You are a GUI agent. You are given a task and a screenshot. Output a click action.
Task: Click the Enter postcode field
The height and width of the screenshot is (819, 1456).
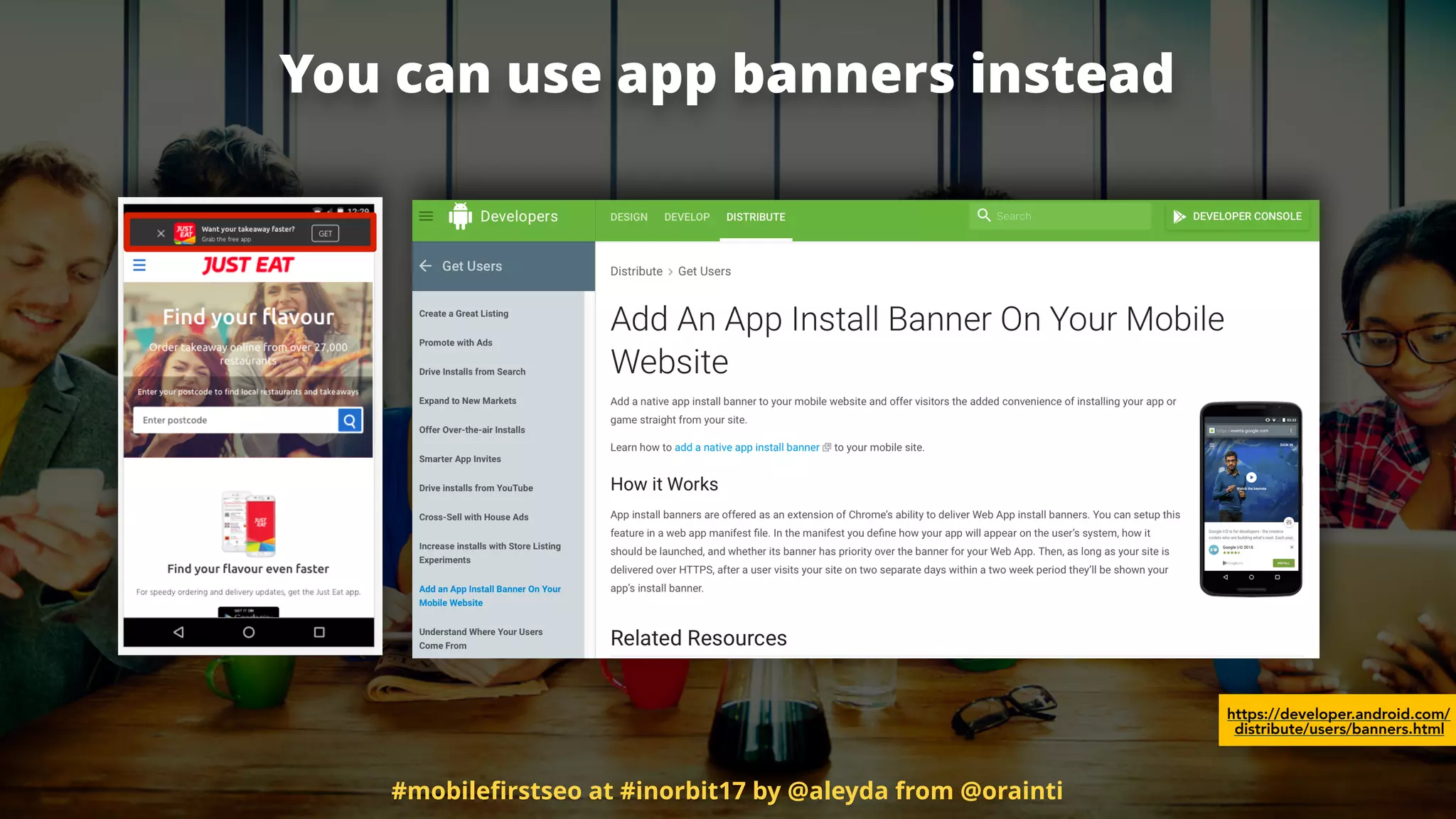[x=236, y=420]
